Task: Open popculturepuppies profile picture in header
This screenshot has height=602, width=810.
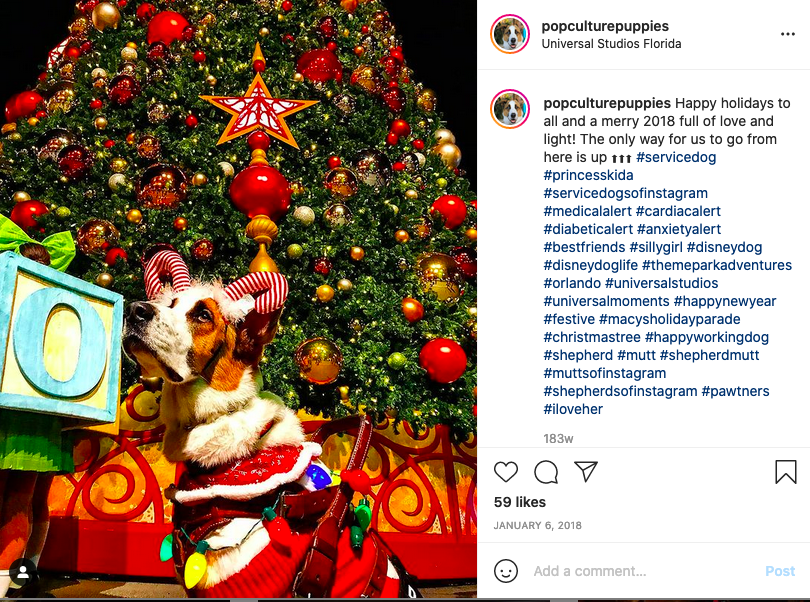Action: 510,34
